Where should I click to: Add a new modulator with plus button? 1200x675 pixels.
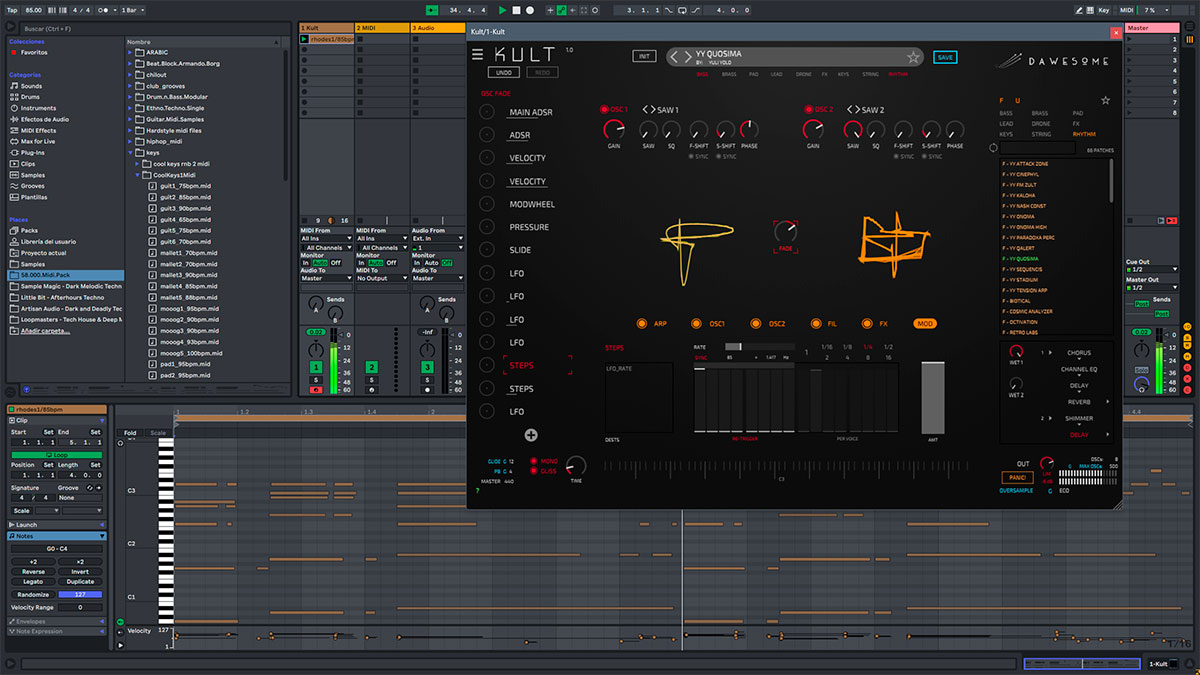(531, 435)
